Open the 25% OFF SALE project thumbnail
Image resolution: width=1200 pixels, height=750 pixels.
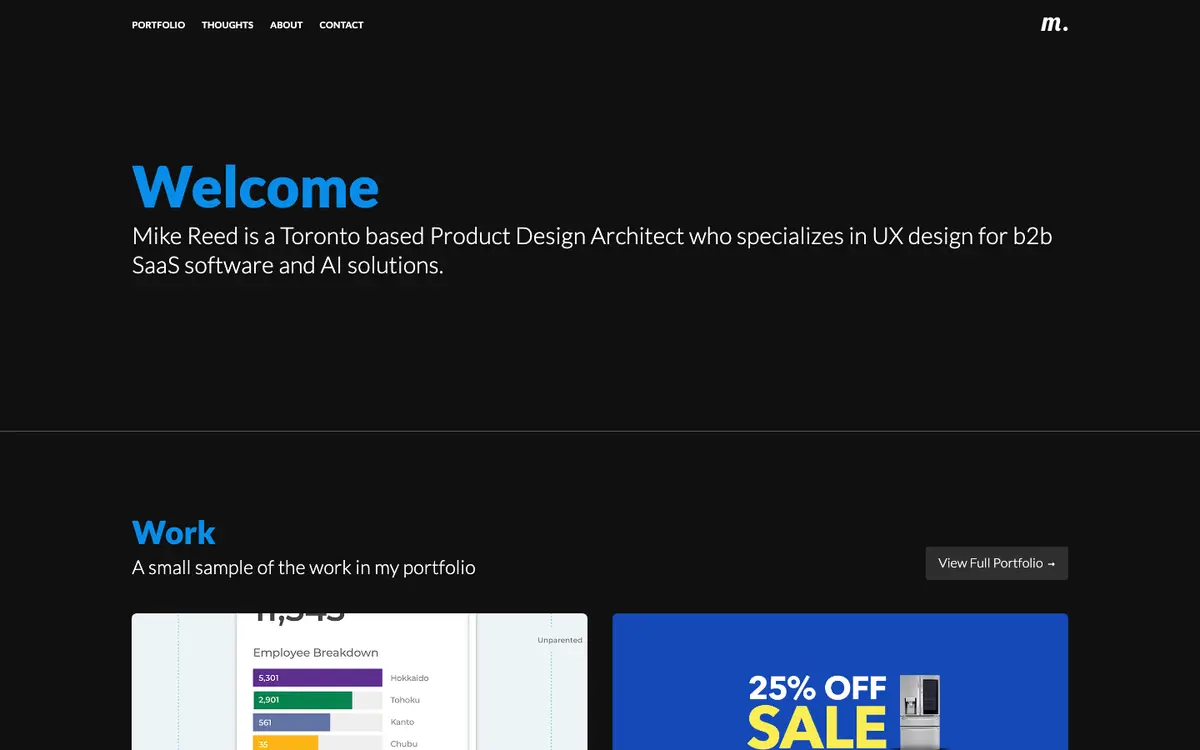click(x=840, y=682)
